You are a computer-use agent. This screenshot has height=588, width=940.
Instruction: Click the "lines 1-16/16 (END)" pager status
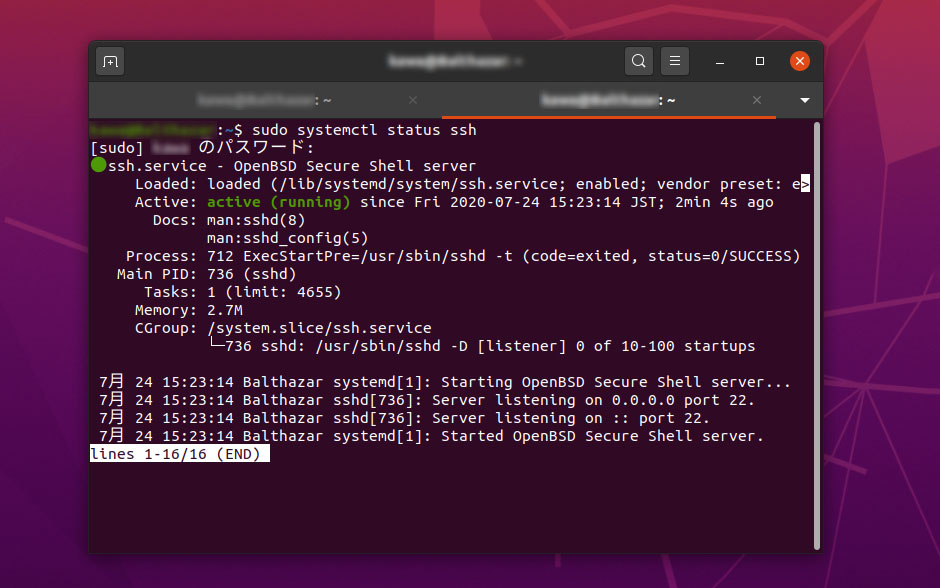(x=179, y=454)
